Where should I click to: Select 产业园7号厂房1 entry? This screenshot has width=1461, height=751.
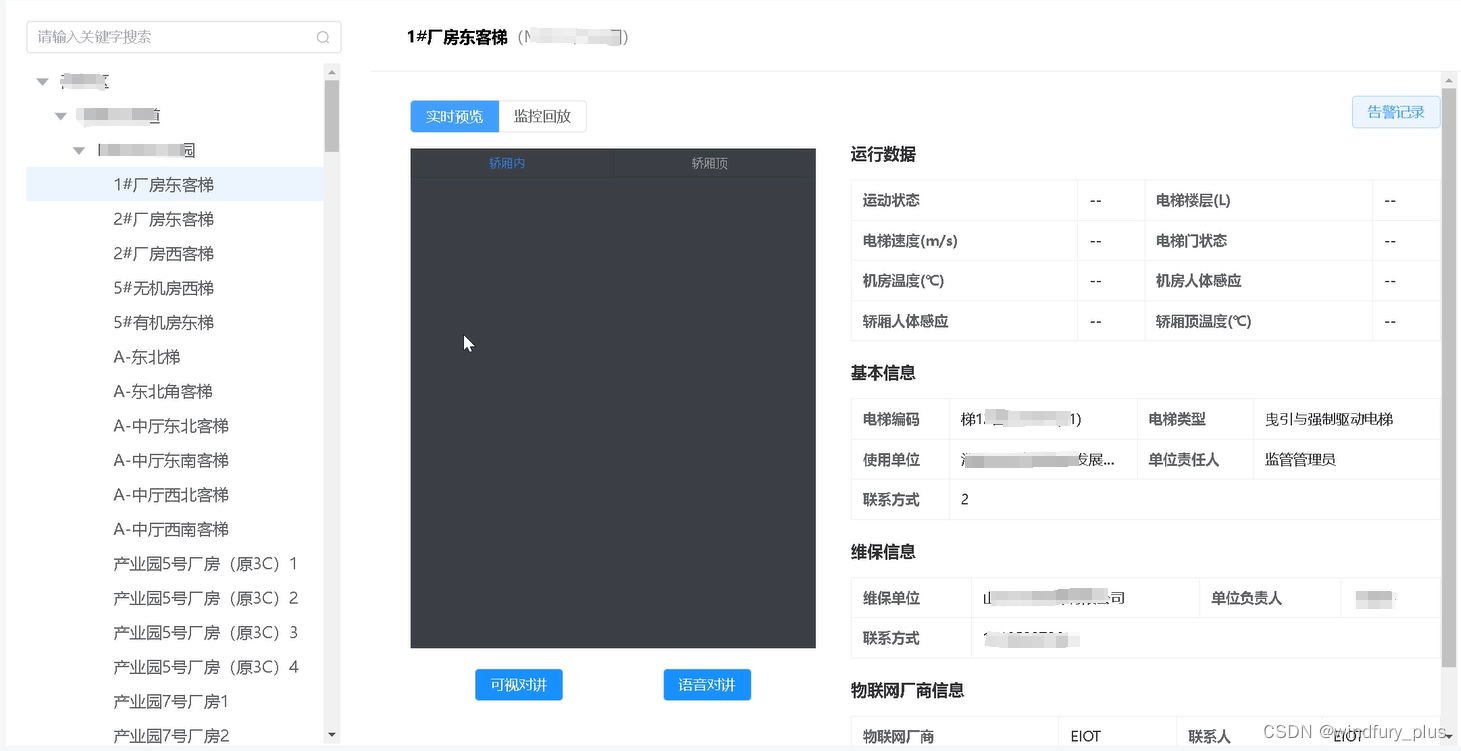point(171,702)
